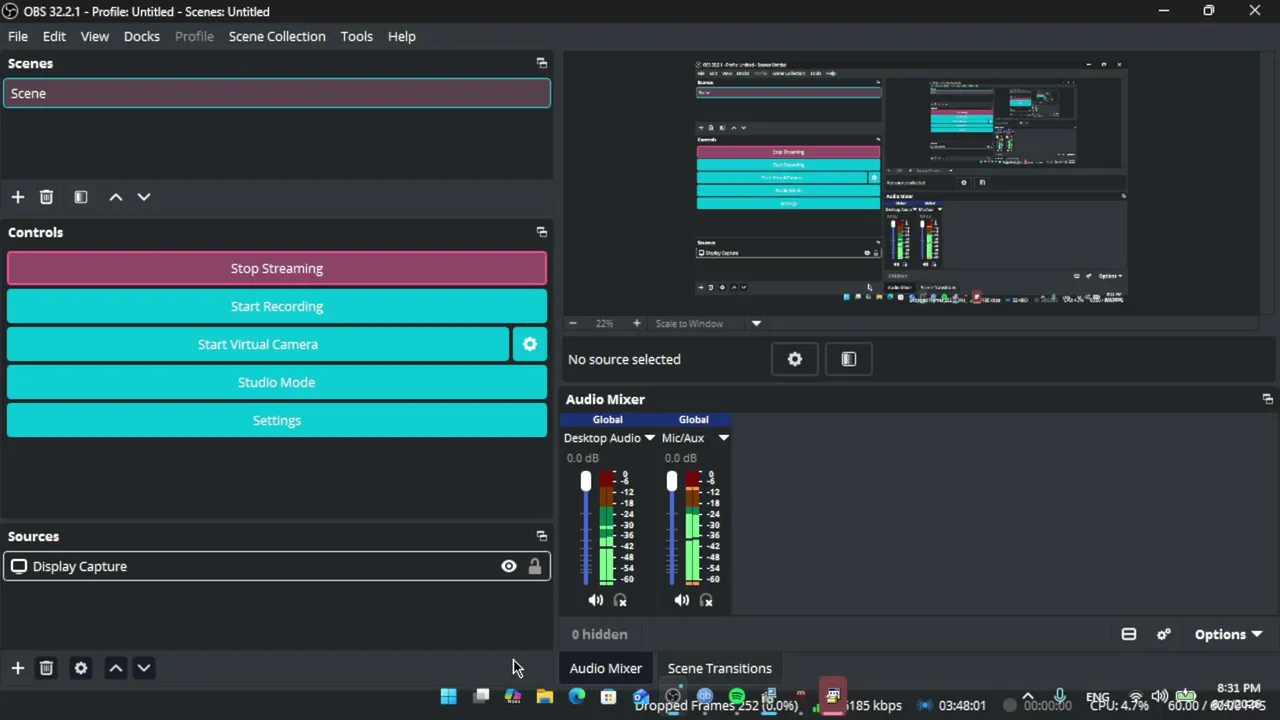Move the scene up using the Scenes up arrow
This screenshot has height=720, width=1280.
[116, 197]
